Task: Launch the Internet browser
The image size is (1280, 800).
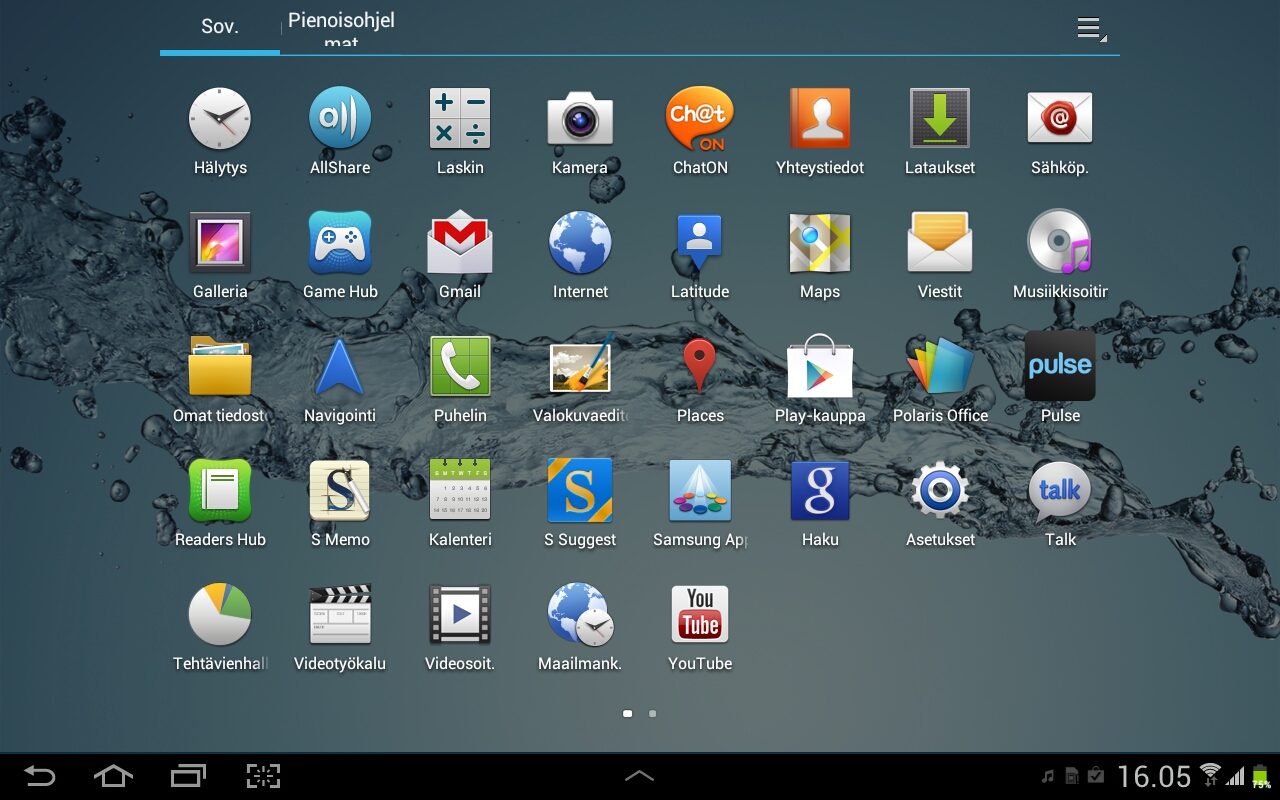Action: point(580,243)
